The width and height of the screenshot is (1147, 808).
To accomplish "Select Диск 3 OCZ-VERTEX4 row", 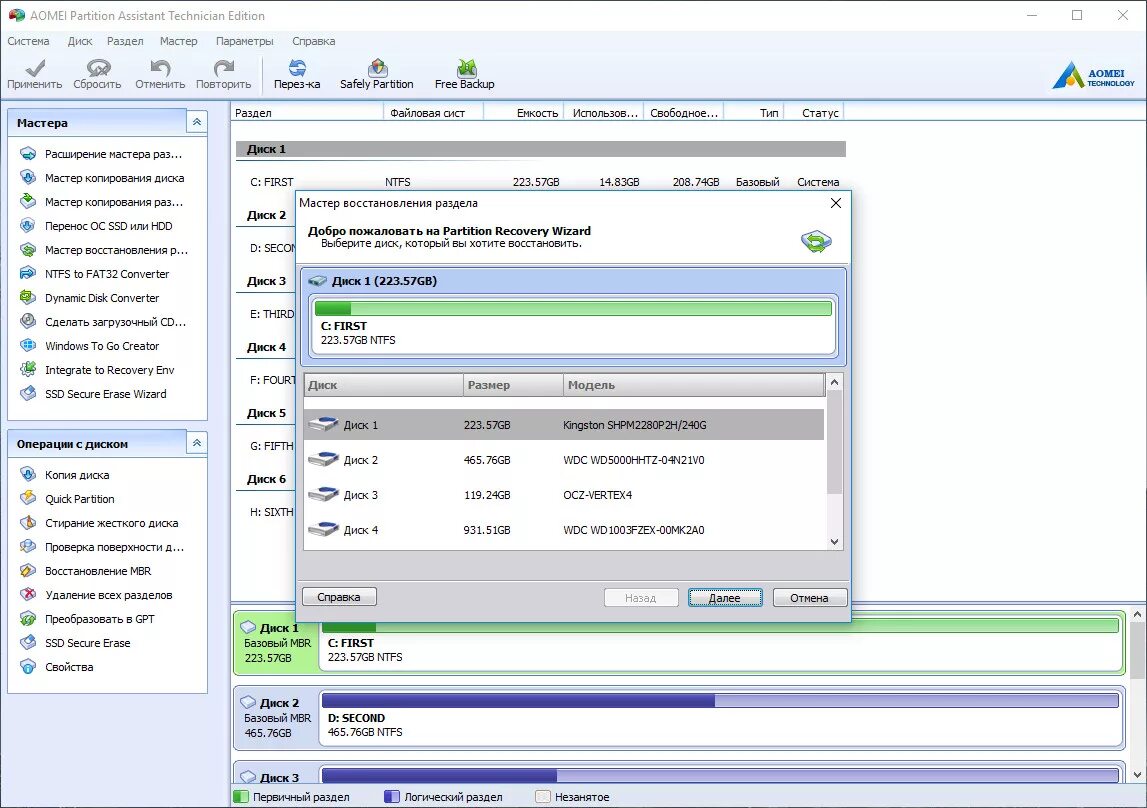I will (564, 495).
